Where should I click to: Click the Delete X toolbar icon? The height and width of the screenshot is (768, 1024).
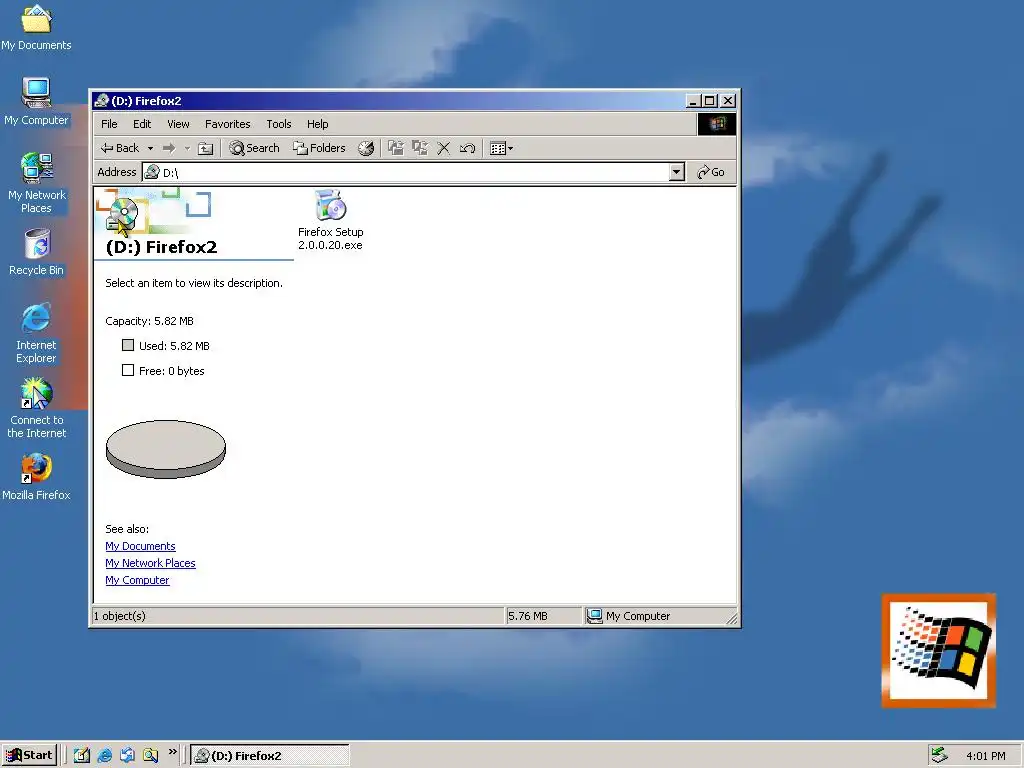pyautogui.click(x=443, y=148)
